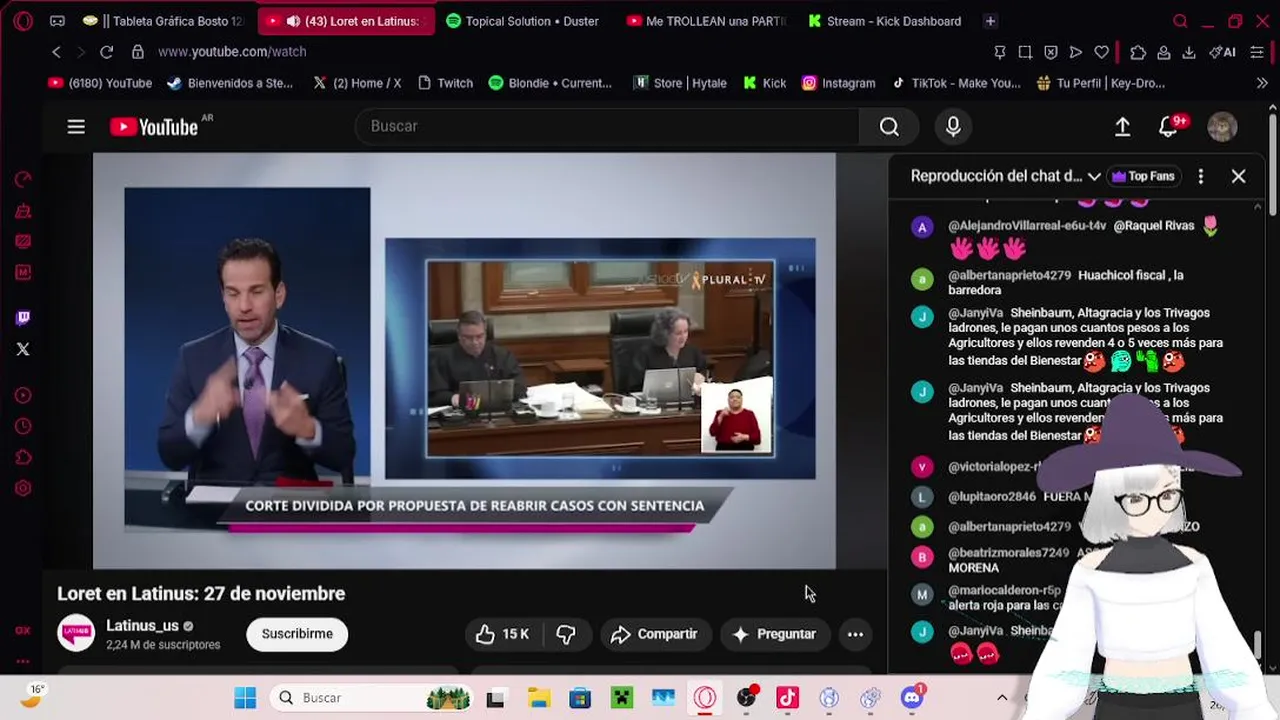1280x720 pixels.
Task: Open the YouTube account avatar menu
Action: pyautogui.click(x=1222, y=126)
